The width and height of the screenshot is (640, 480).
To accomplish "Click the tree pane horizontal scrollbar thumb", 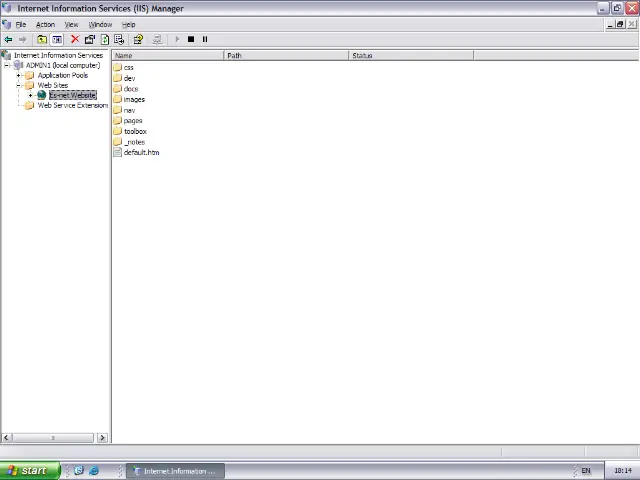I will tap(53, 438).
